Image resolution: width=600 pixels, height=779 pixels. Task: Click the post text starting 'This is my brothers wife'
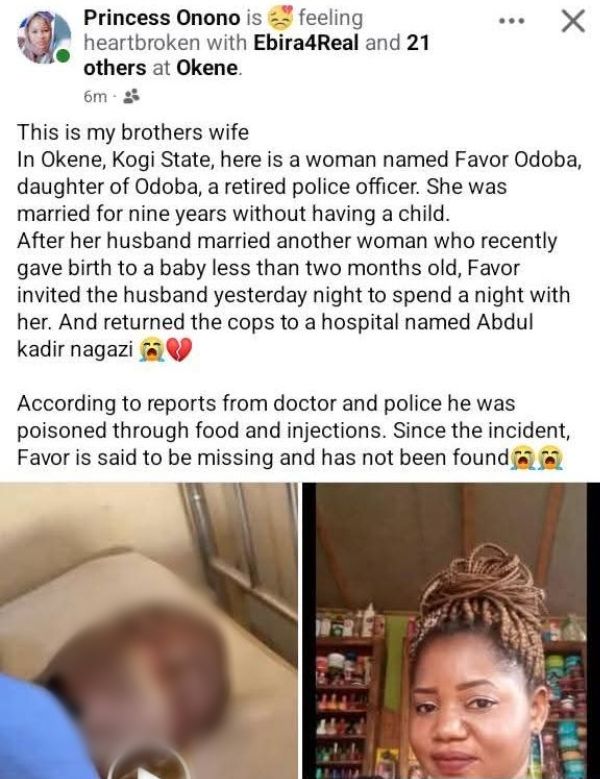click(299, 240)
